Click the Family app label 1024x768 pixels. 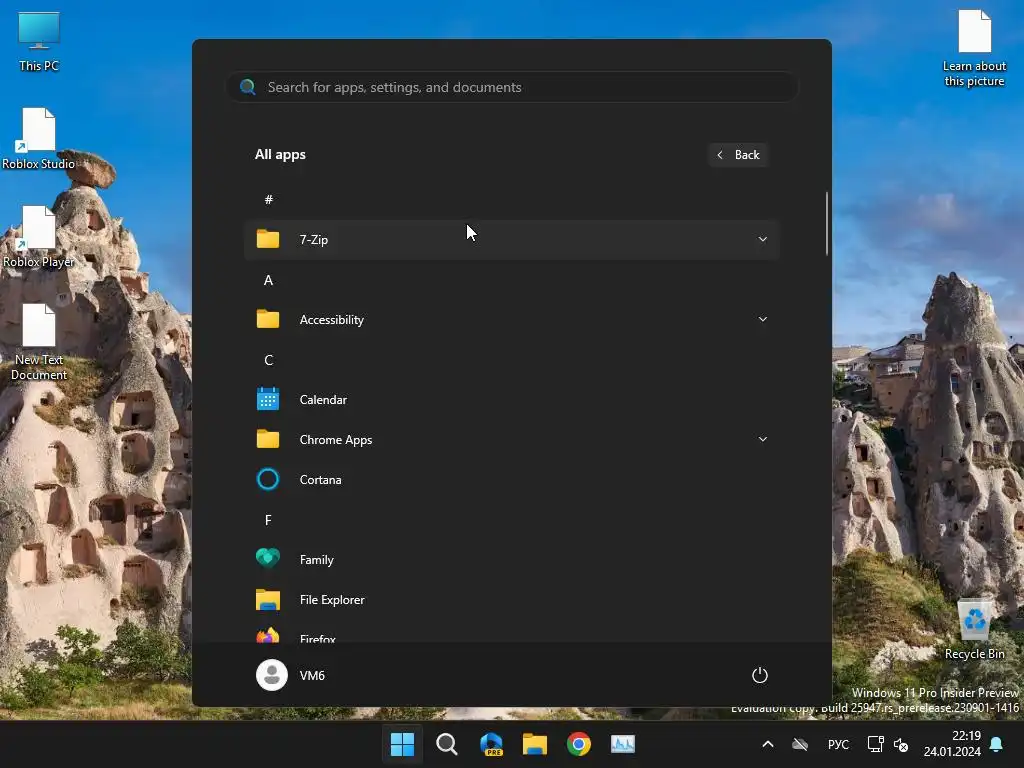[317, 560]
